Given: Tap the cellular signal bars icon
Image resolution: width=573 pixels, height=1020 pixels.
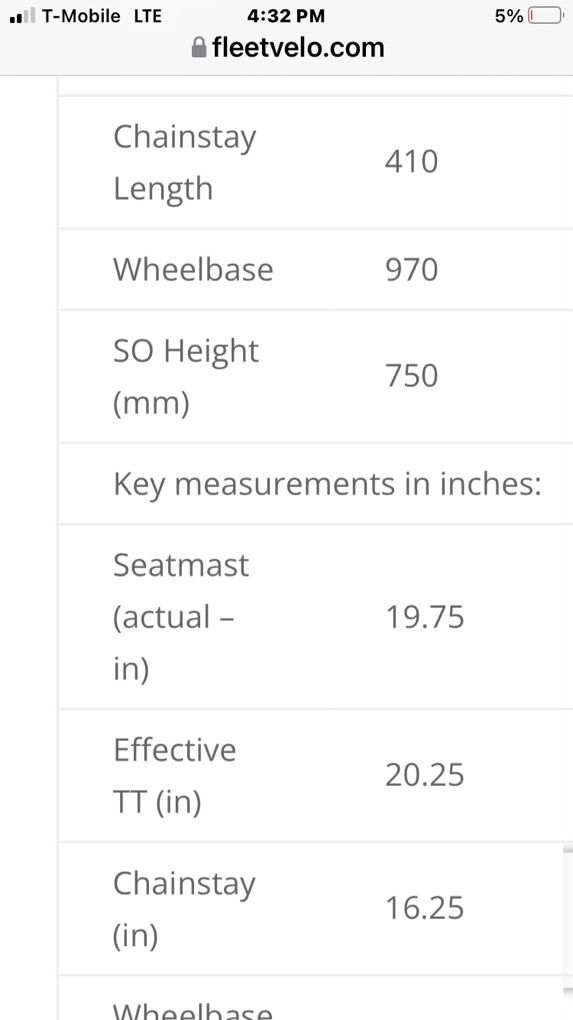Looking at the screenshot, I should (x=23, y=16).
